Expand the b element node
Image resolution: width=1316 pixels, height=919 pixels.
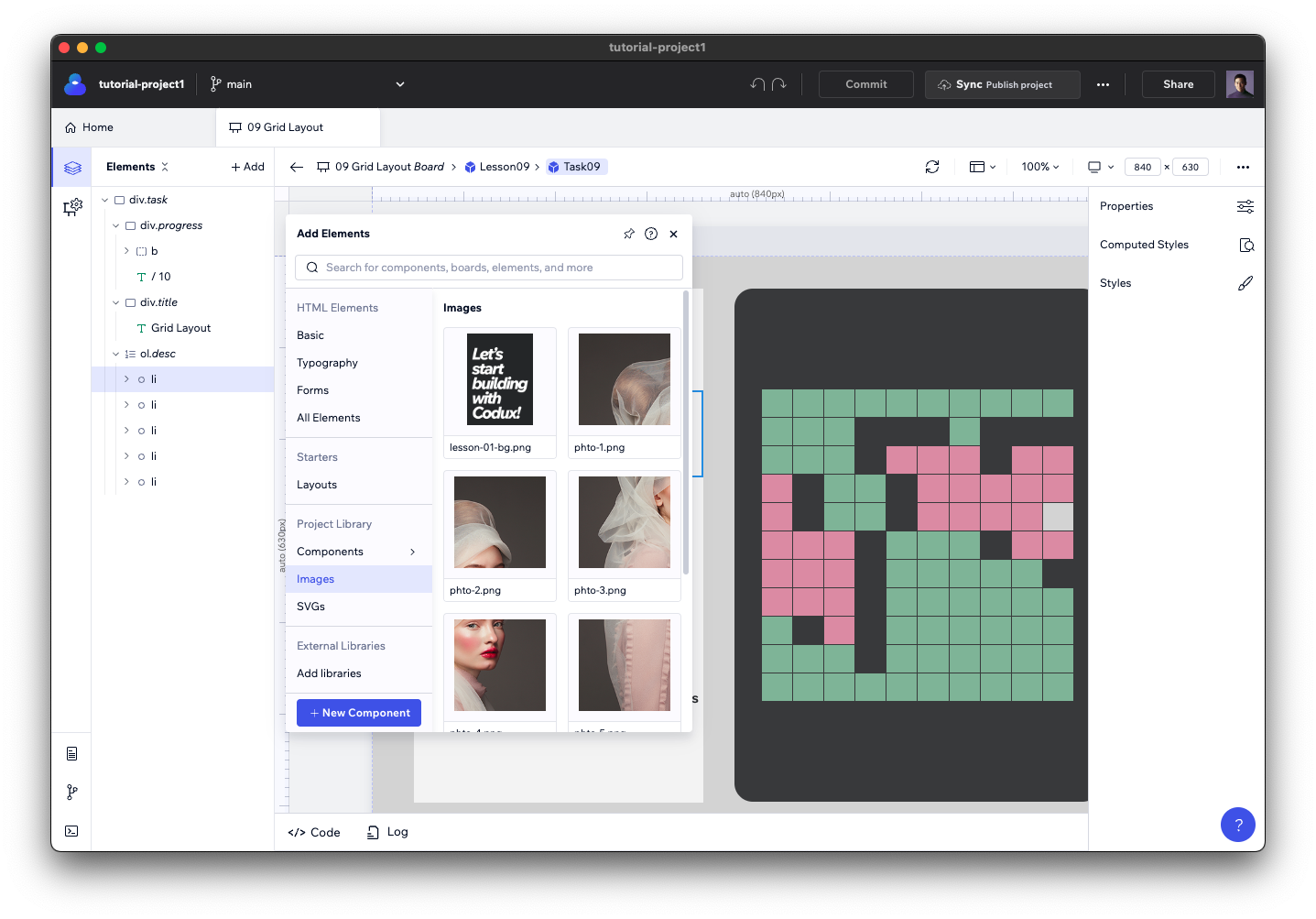coord(126,251)
